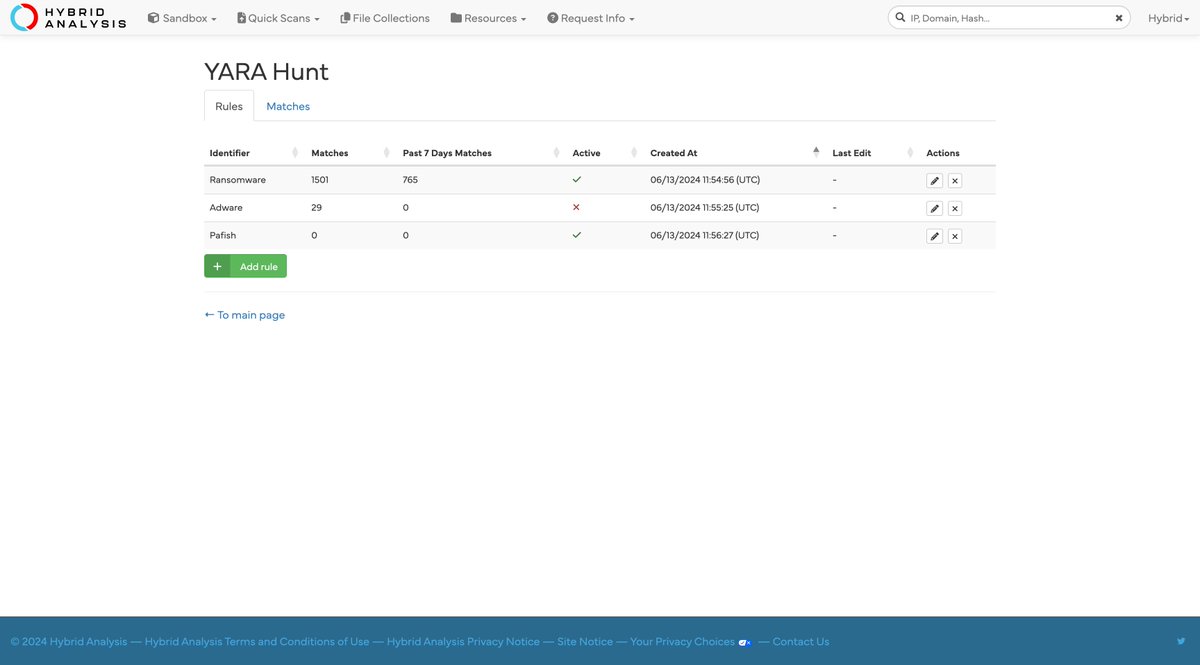Open Your Privacy Choices link
This screenshot has width=1200, height=665.
pyautogui.click(x=682, y=642)
